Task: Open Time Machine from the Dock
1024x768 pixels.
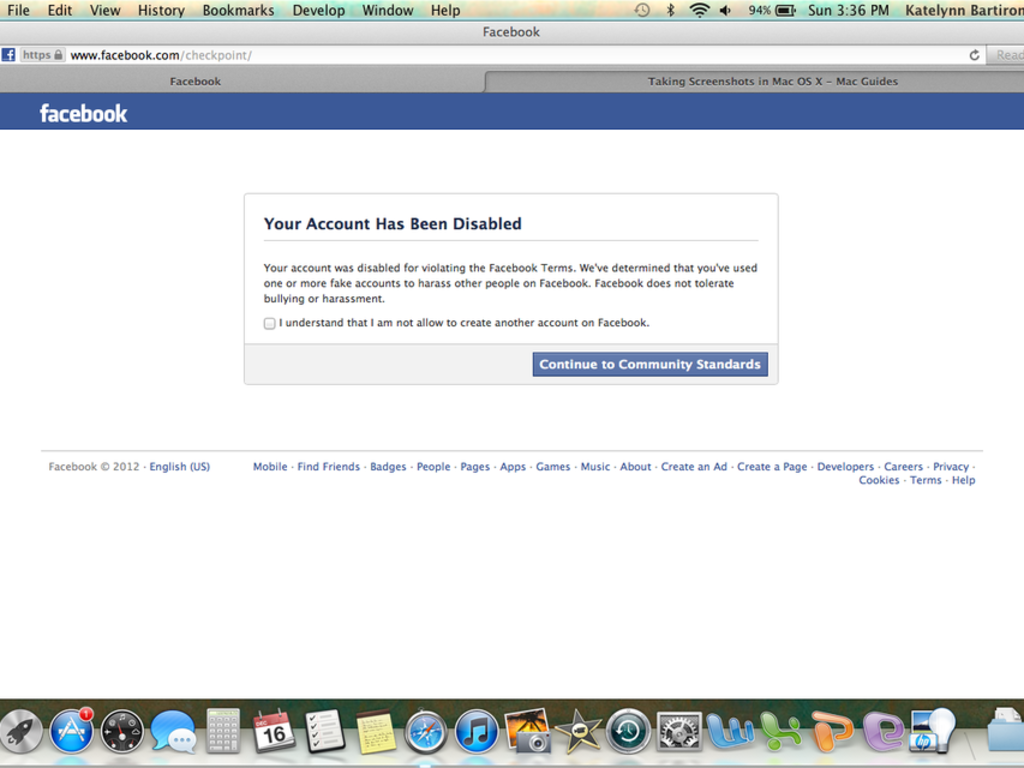Action: pos(629,731)
